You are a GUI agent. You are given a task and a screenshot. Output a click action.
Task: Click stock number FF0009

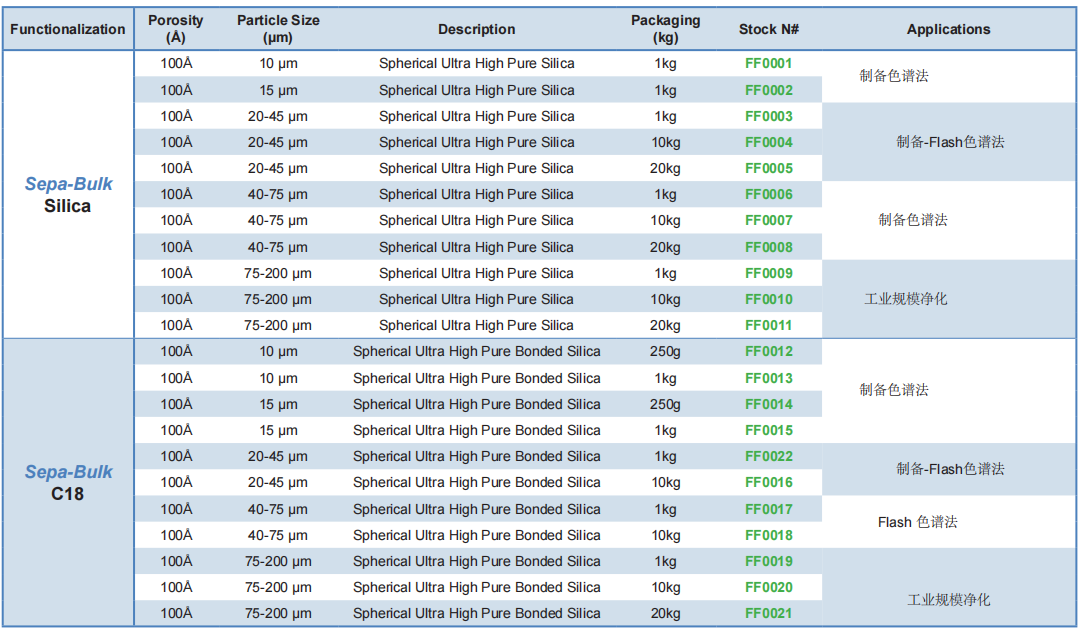pos(768,274)
